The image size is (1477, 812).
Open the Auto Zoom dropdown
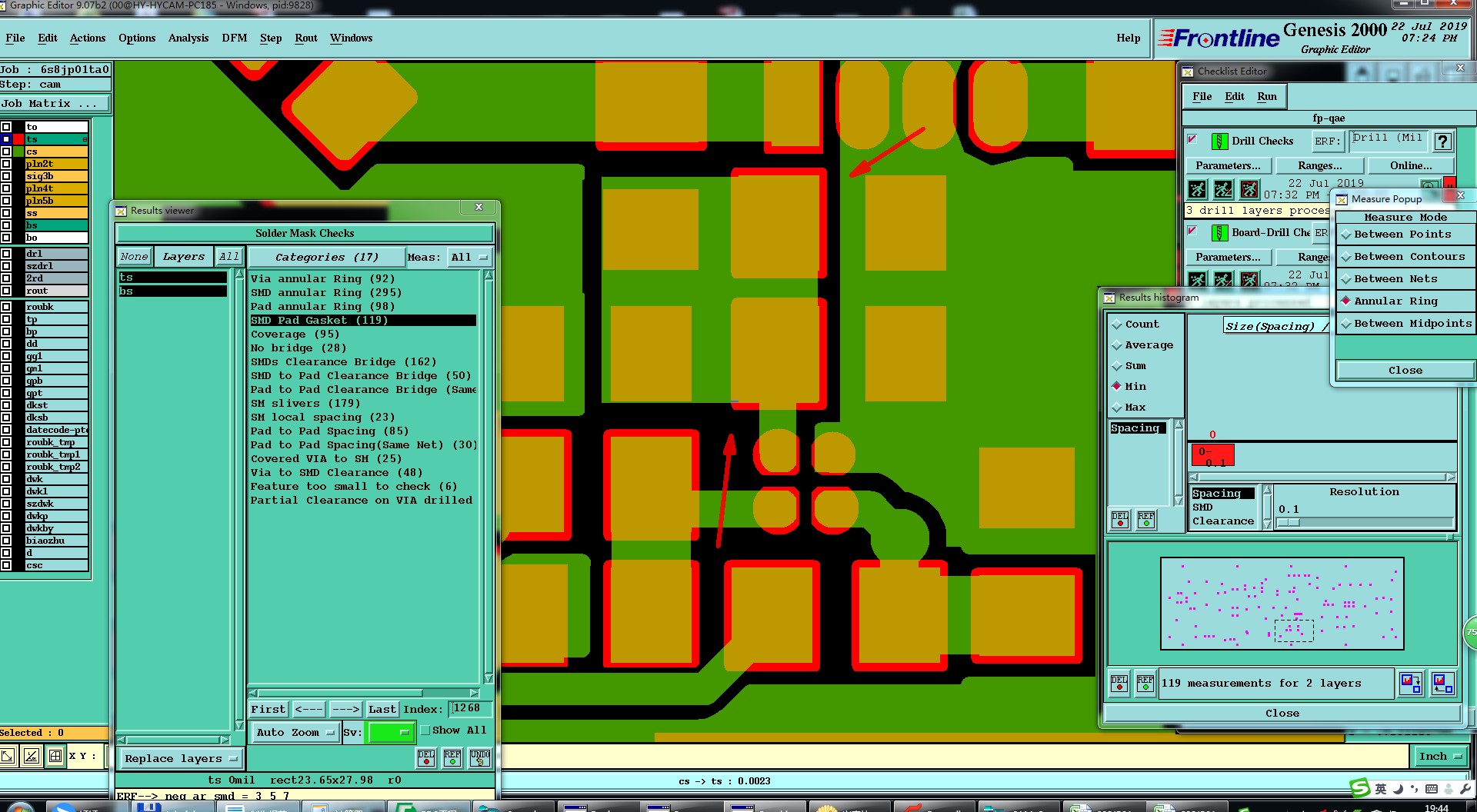295,733
